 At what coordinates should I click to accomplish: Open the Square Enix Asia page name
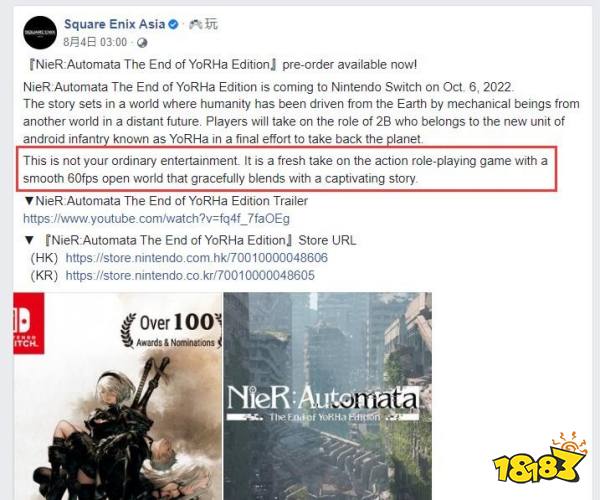point(114,24)
